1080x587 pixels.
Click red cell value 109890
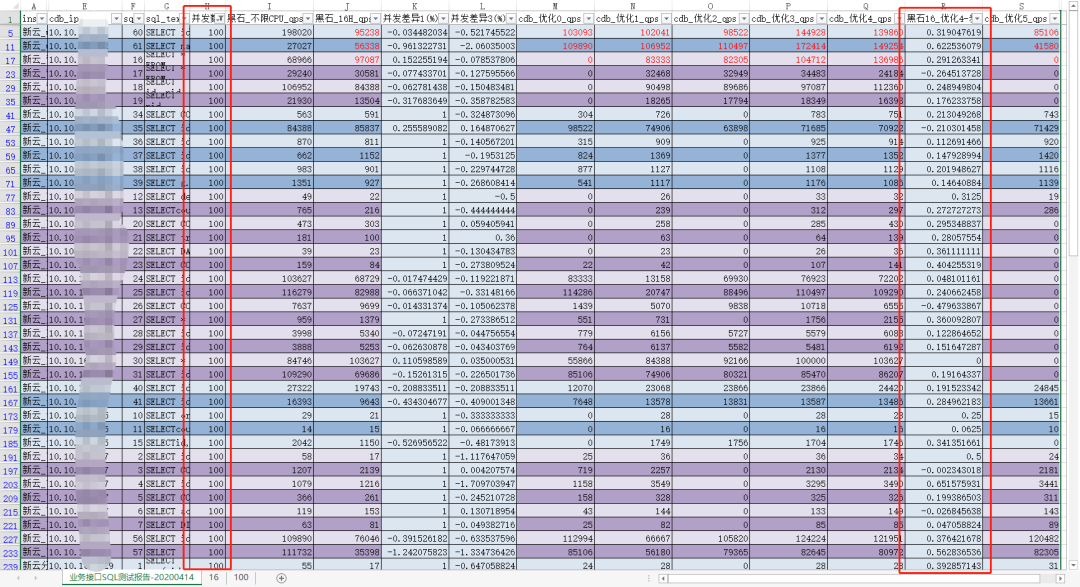point(555,46)
